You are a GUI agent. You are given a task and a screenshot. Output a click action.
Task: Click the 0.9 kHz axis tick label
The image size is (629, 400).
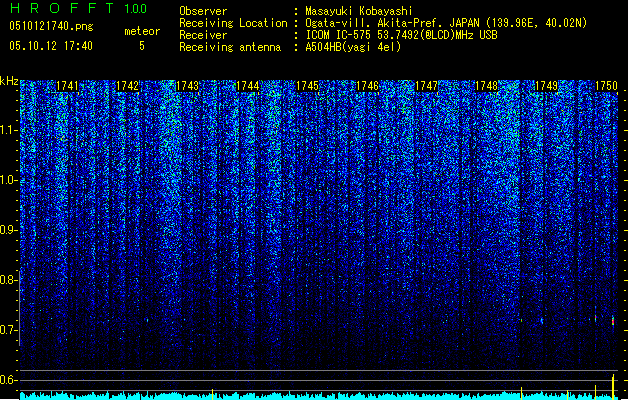point(8,230)
